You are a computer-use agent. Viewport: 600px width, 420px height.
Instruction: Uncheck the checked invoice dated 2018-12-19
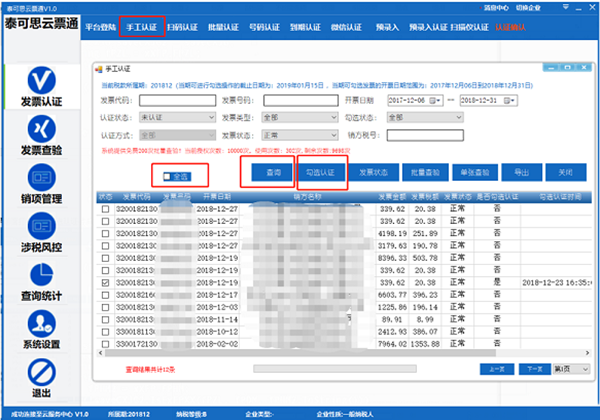coord(106,283)
